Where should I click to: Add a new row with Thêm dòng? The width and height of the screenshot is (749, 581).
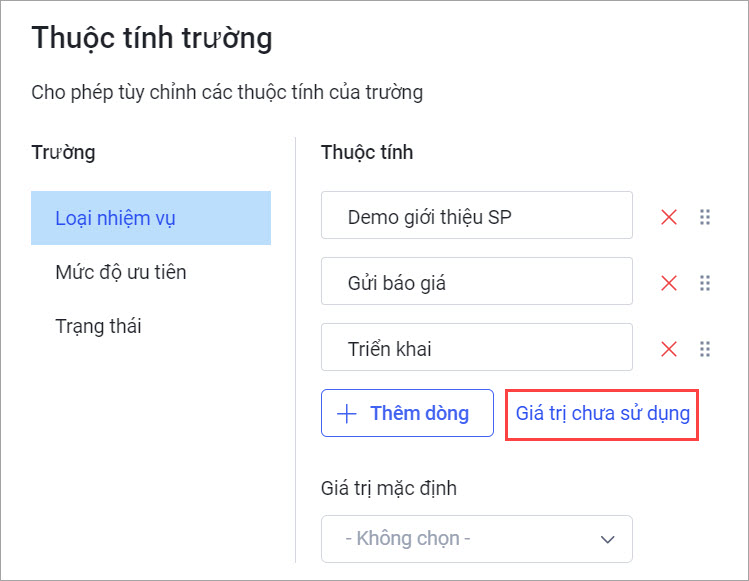407,413
